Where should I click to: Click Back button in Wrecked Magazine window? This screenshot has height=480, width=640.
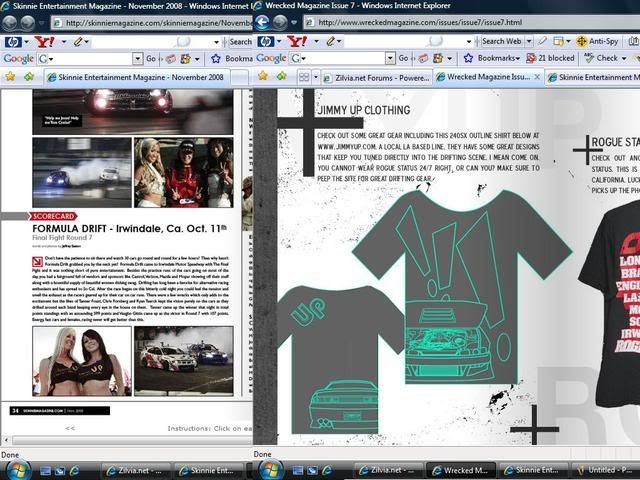(262, 22)
